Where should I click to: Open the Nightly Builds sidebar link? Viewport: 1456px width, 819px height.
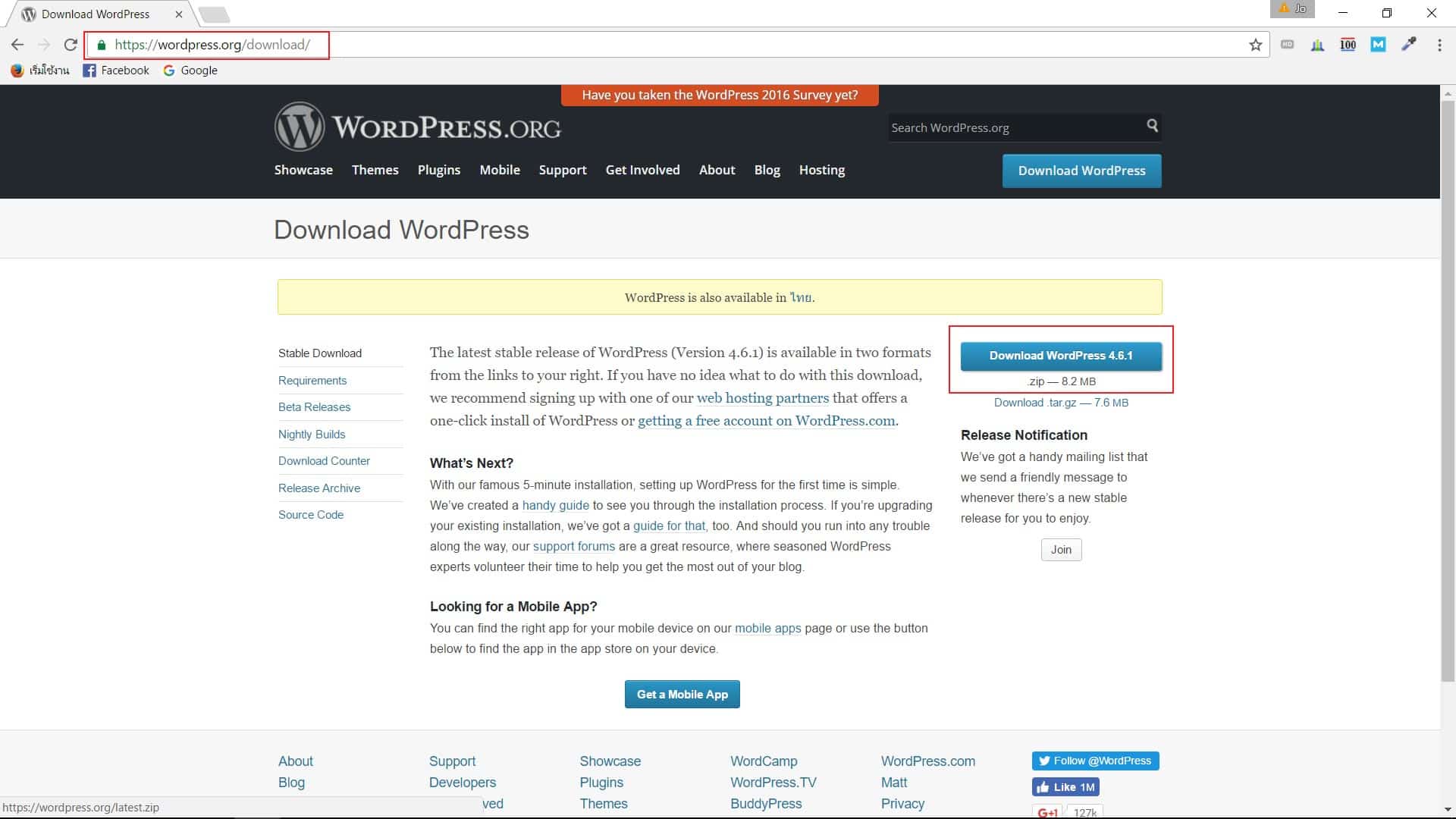tap(312, 435)
